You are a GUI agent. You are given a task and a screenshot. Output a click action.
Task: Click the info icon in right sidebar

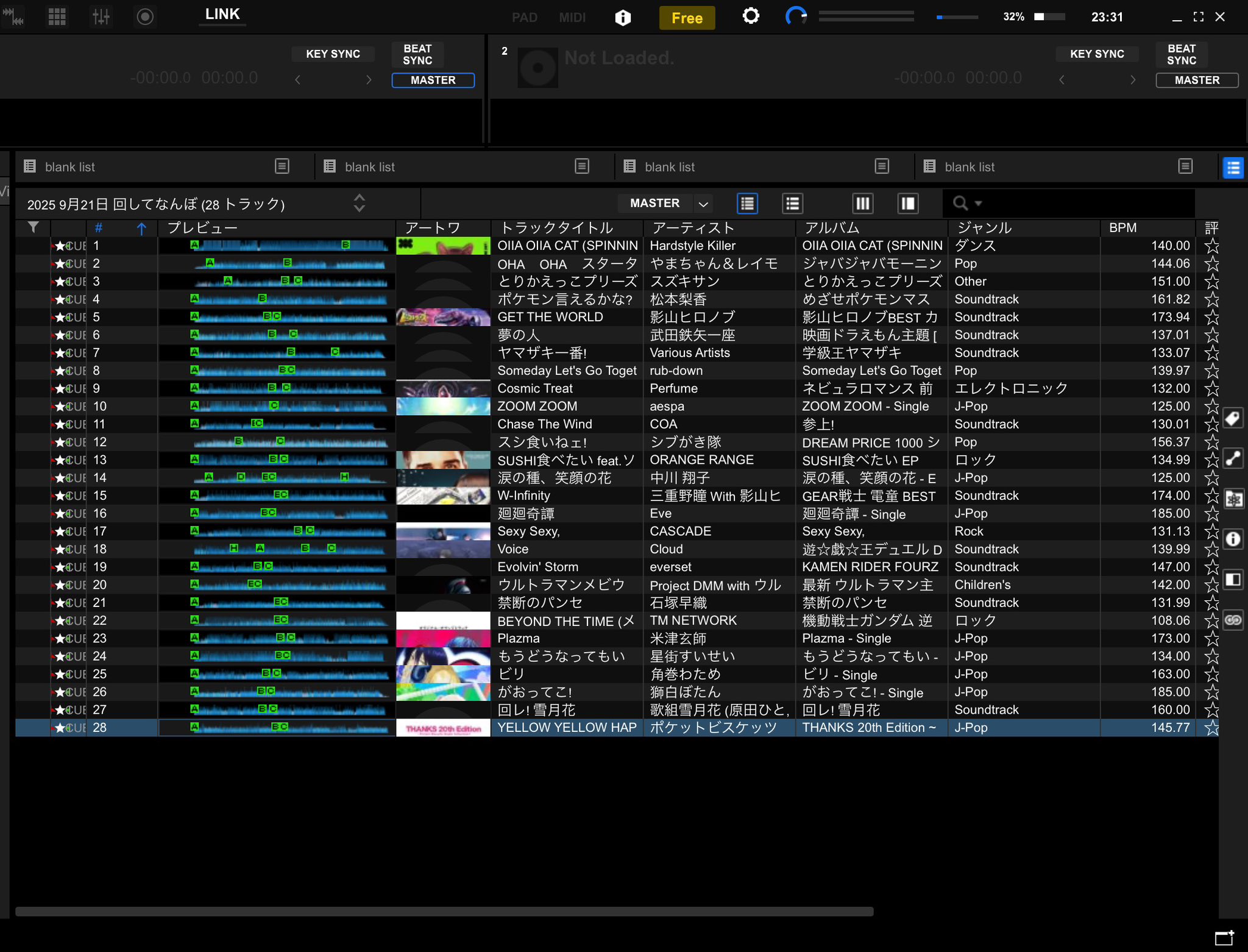[1233, 539]
